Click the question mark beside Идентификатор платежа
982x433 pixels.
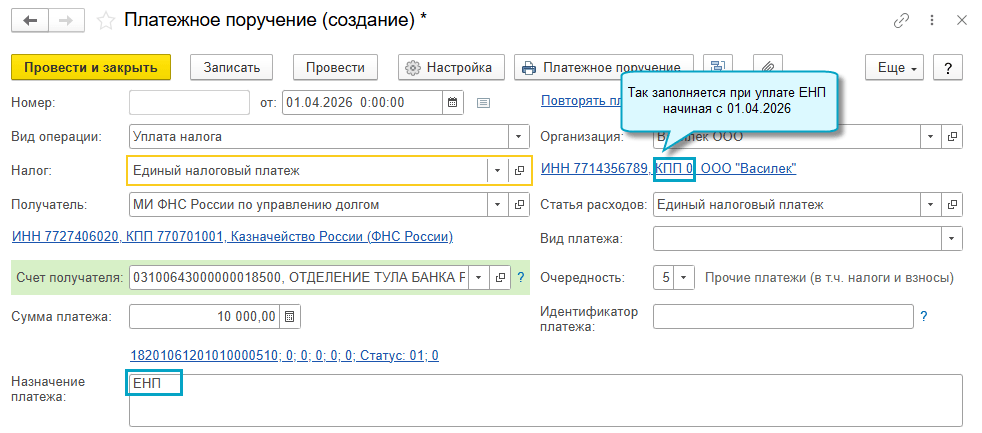(924, 317)
